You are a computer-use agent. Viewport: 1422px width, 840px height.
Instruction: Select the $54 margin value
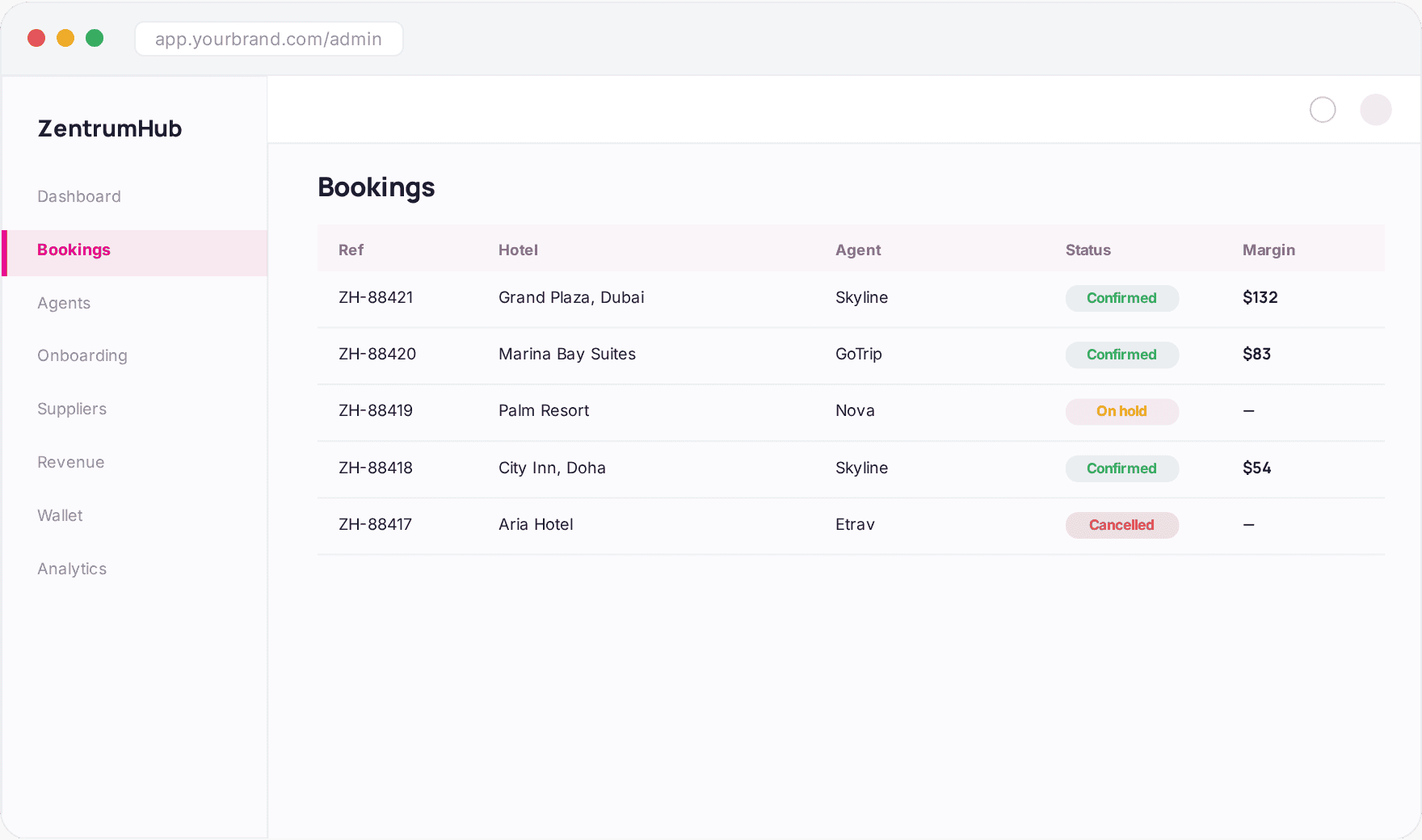click(x=1256, y=468)
